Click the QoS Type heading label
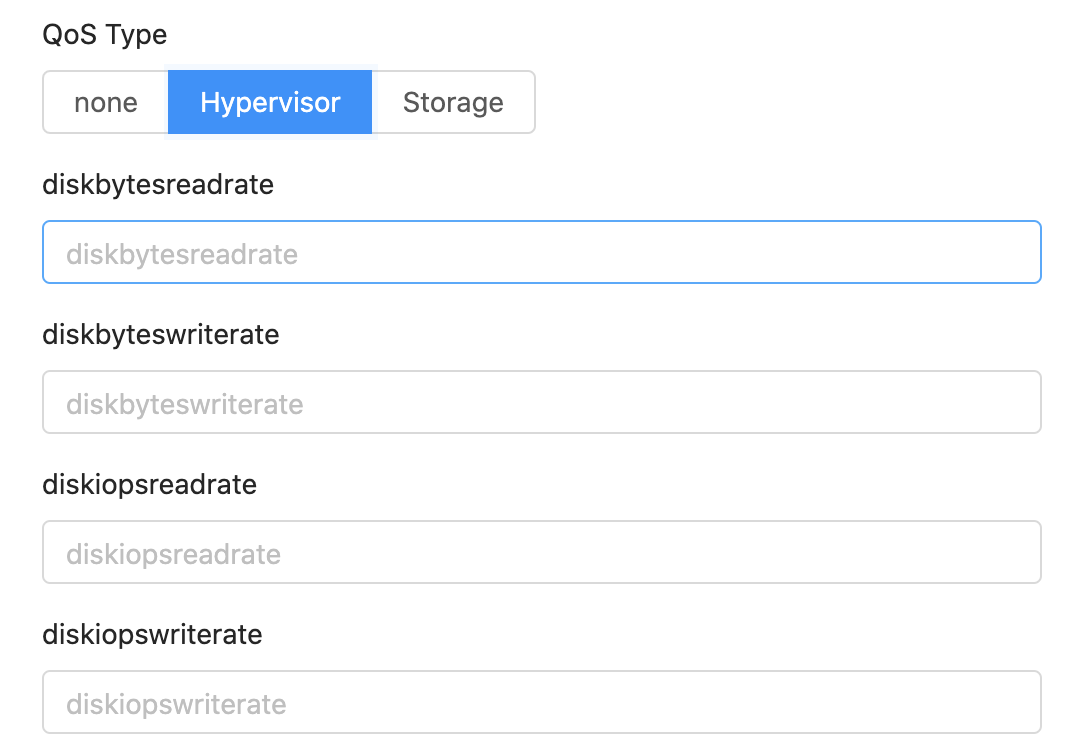The width and height of the screenshot is (1090, 750). tap(103, 34)
